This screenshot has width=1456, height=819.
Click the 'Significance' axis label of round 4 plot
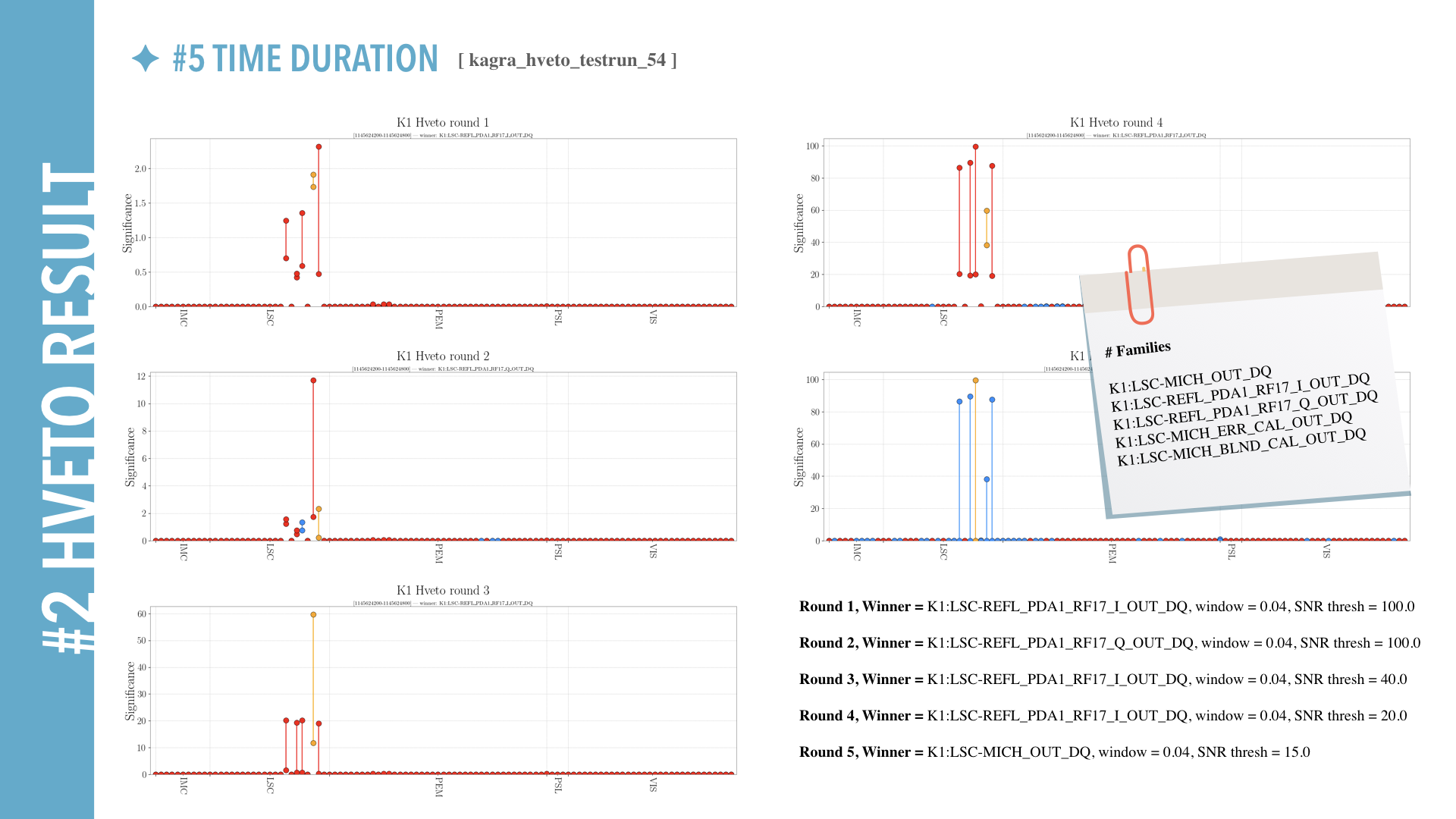[x=799, y=223]
